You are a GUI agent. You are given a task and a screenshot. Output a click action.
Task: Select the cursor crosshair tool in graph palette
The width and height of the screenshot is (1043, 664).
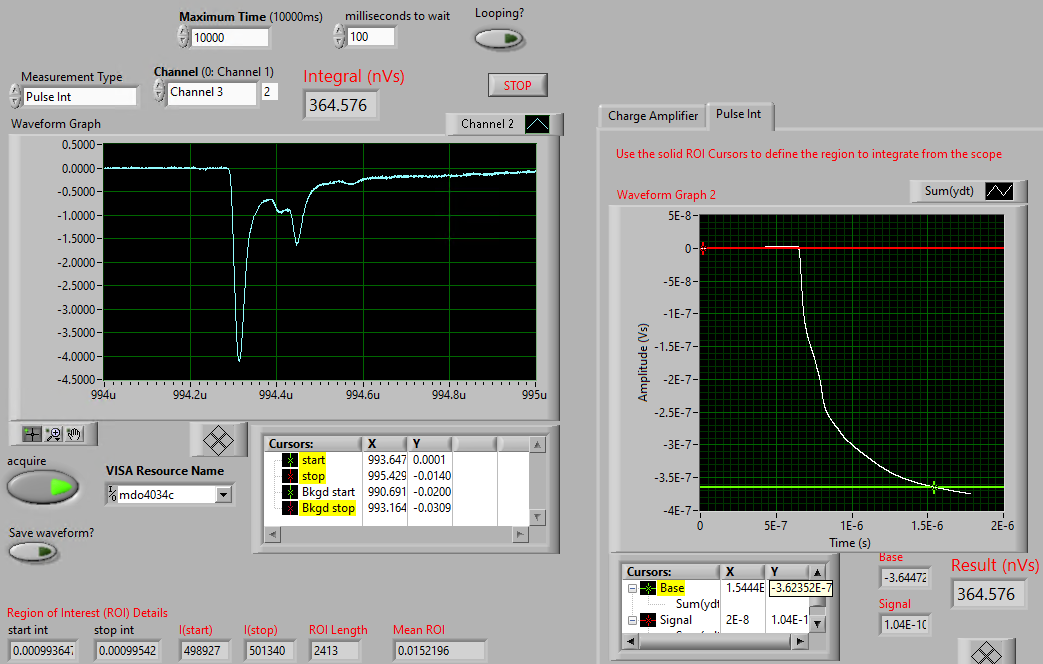pos(32,433)
